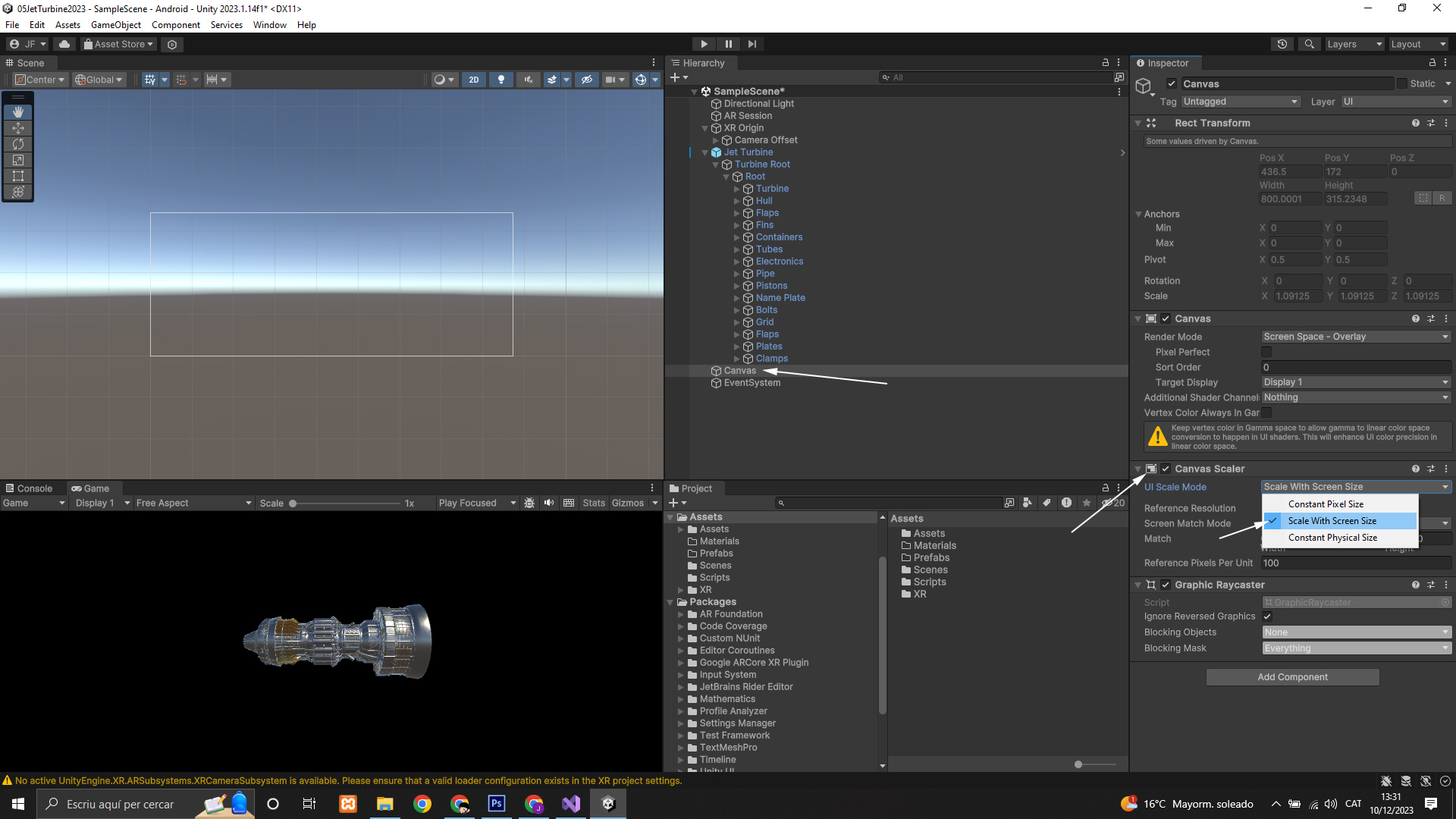Viewport: 1456px width, 819px height.
Task: Mute the audio in the Game view
Action: (x=549, y=503)
